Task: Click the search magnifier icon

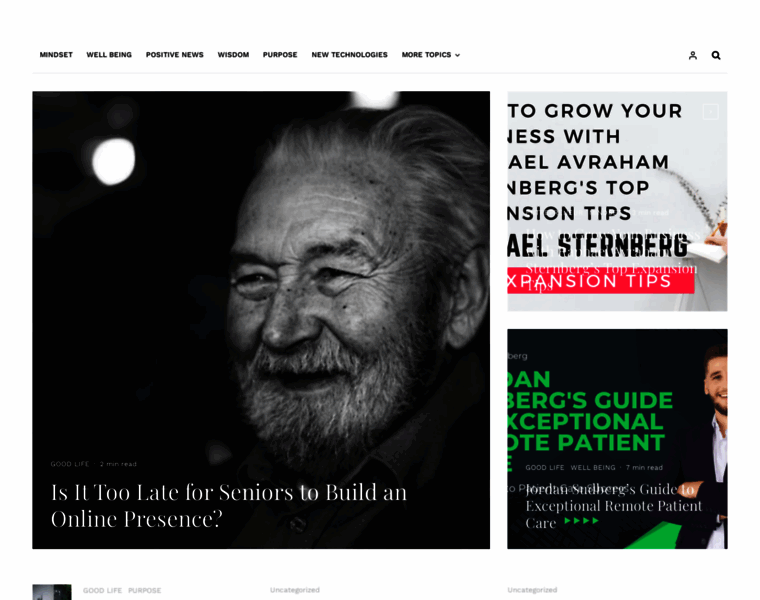Action: coord(716,55)
